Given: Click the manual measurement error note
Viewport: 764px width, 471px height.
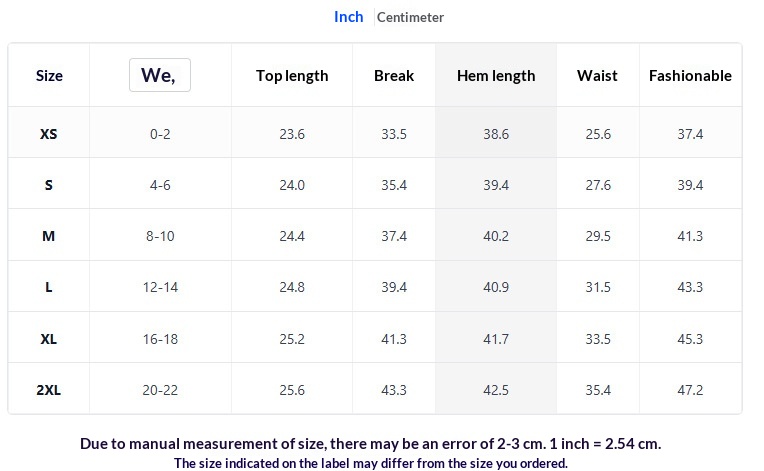Looking at the screenshot, I should click(x=370, y=444).
